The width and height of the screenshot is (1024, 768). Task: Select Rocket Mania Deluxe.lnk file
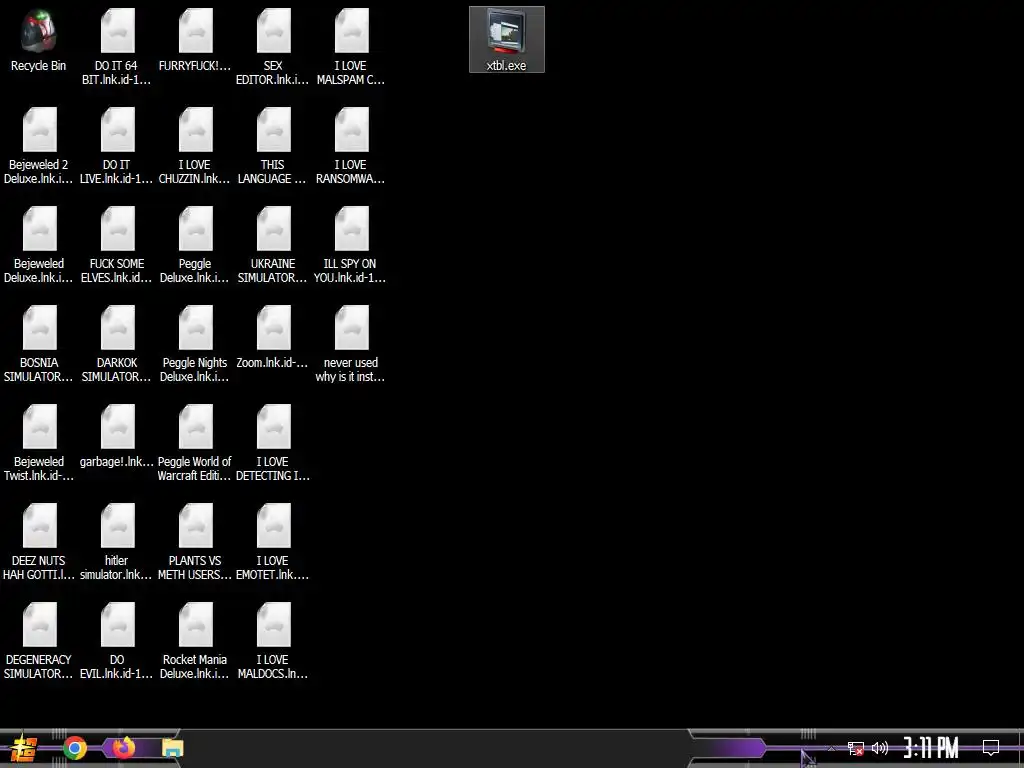pyautogui.click(x=195, y=642)
